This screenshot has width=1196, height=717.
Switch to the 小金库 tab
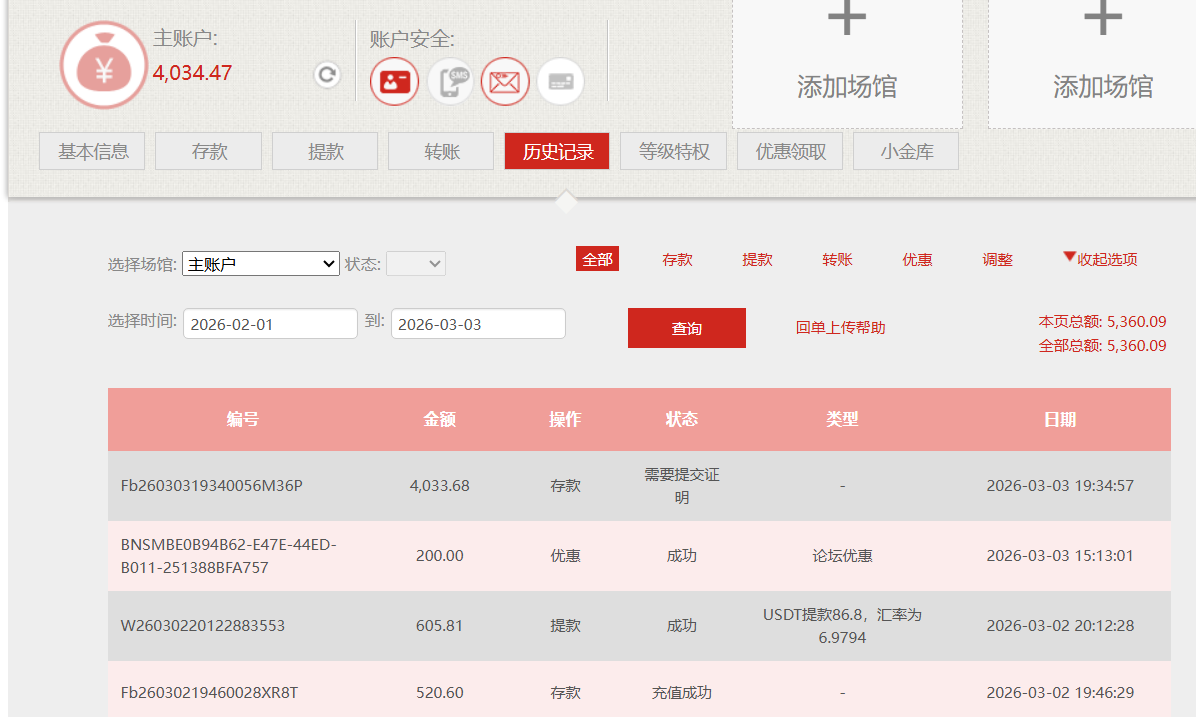905,151
